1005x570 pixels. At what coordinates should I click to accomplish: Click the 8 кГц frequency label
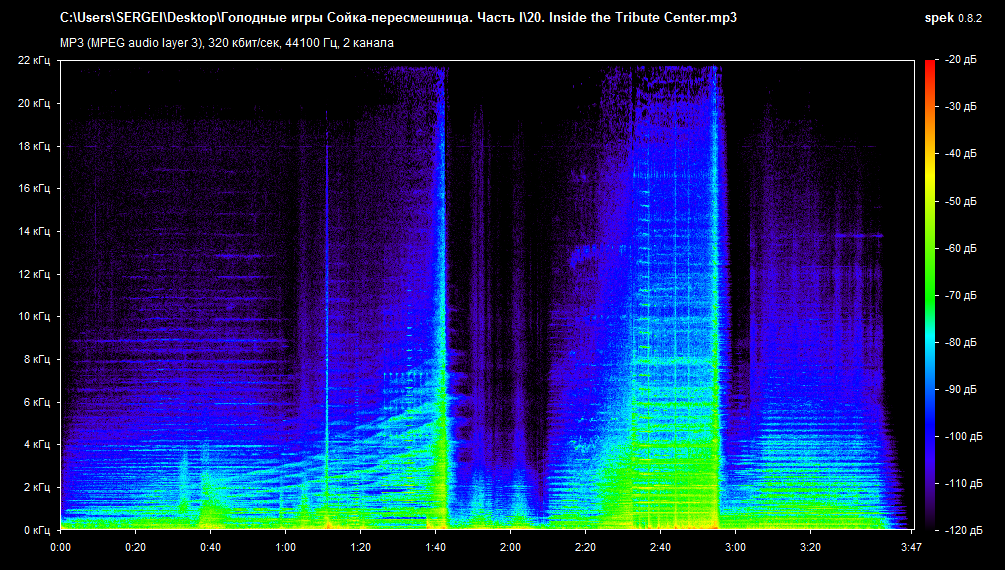(37, 360)
